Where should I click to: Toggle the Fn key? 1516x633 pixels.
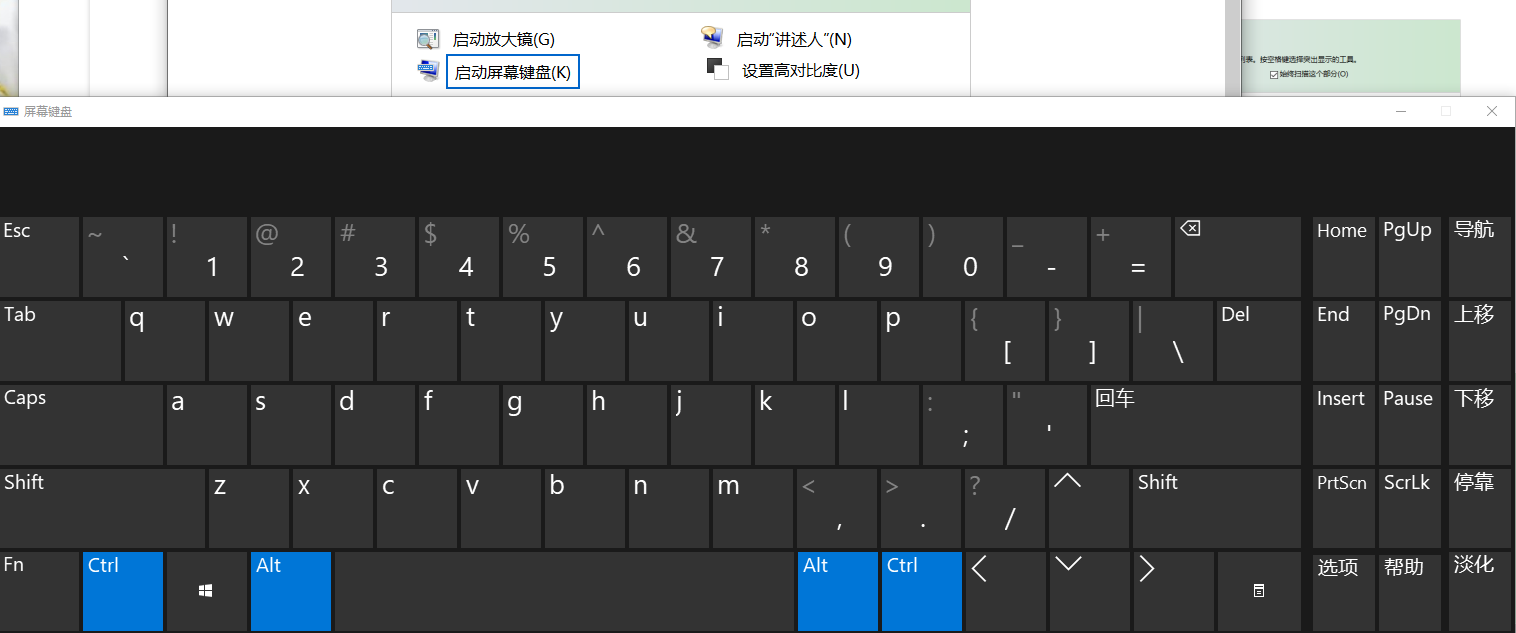(x=40, y=591)
